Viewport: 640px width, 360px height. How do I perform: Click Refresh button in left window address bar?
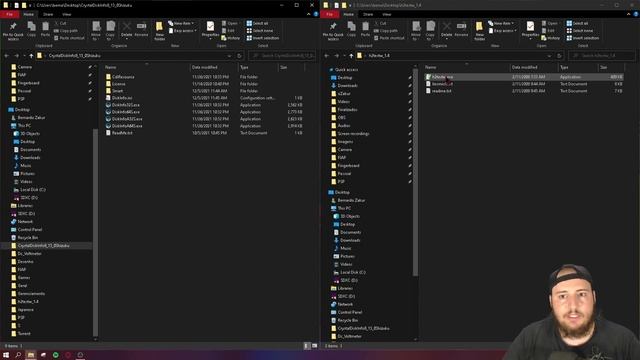tap(240, 56)
